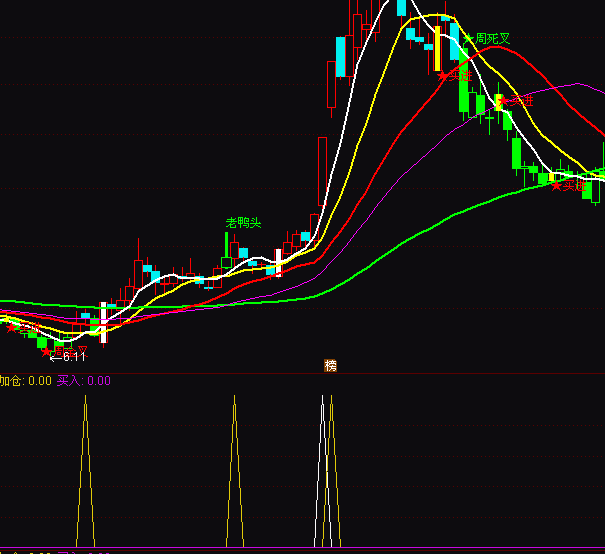Click the green star beside 周死叉
Viewport: 605px width, 554px height.
pyautogui.click(x=467, y=39)
